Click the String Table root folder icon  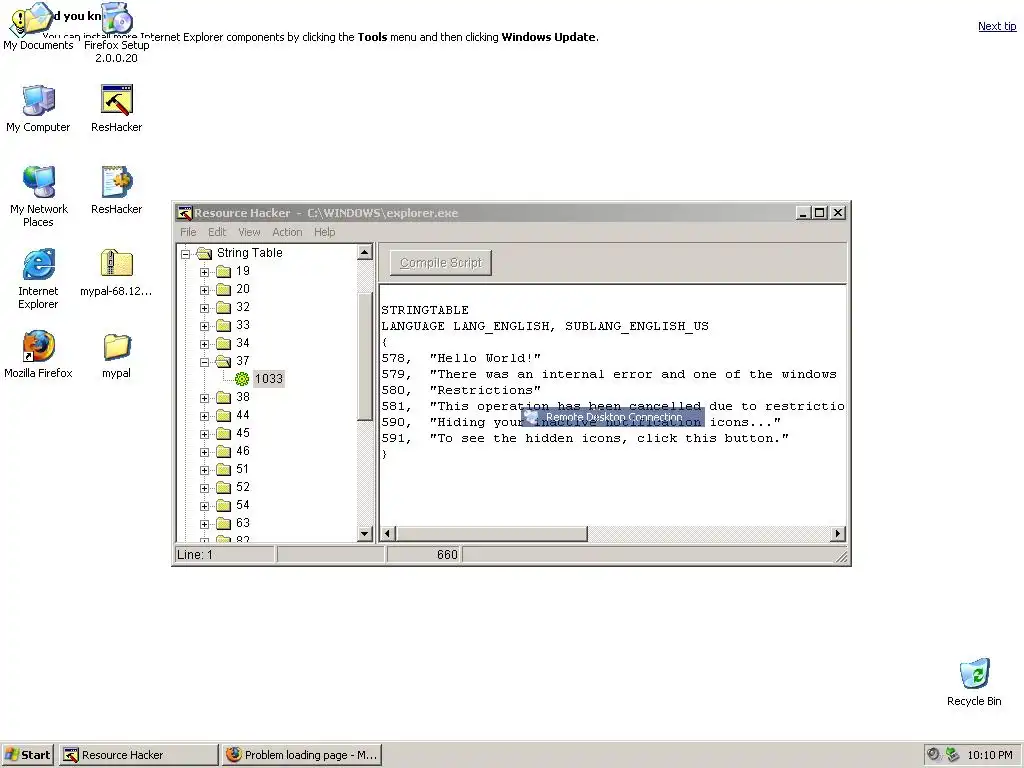click(x=204, y=253)
